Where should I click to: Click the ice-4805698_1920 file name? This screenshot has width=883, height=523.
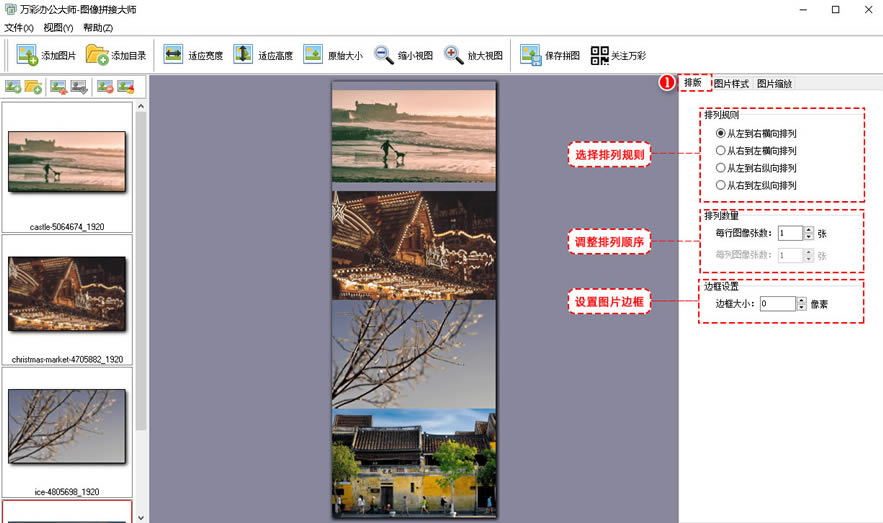click(x=67, y=491)
